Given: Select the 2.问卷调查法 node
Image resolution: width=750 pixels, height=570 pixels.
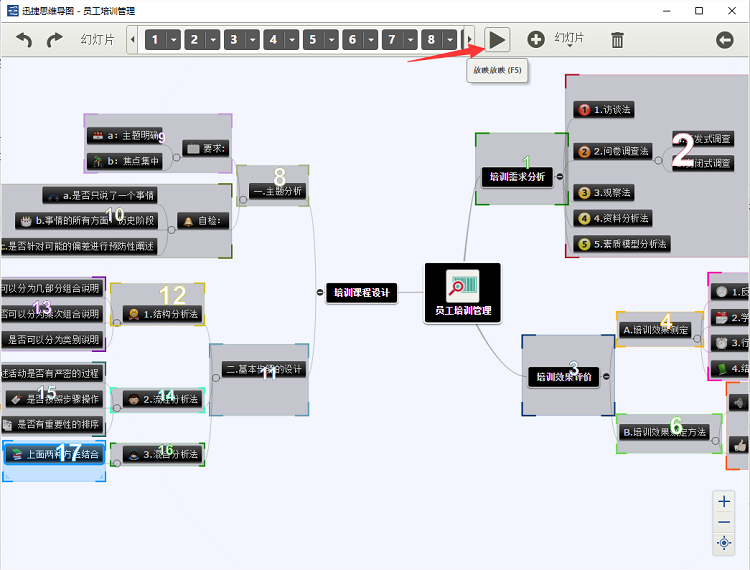Looking at the screenshot, I should tap(613, 151).
